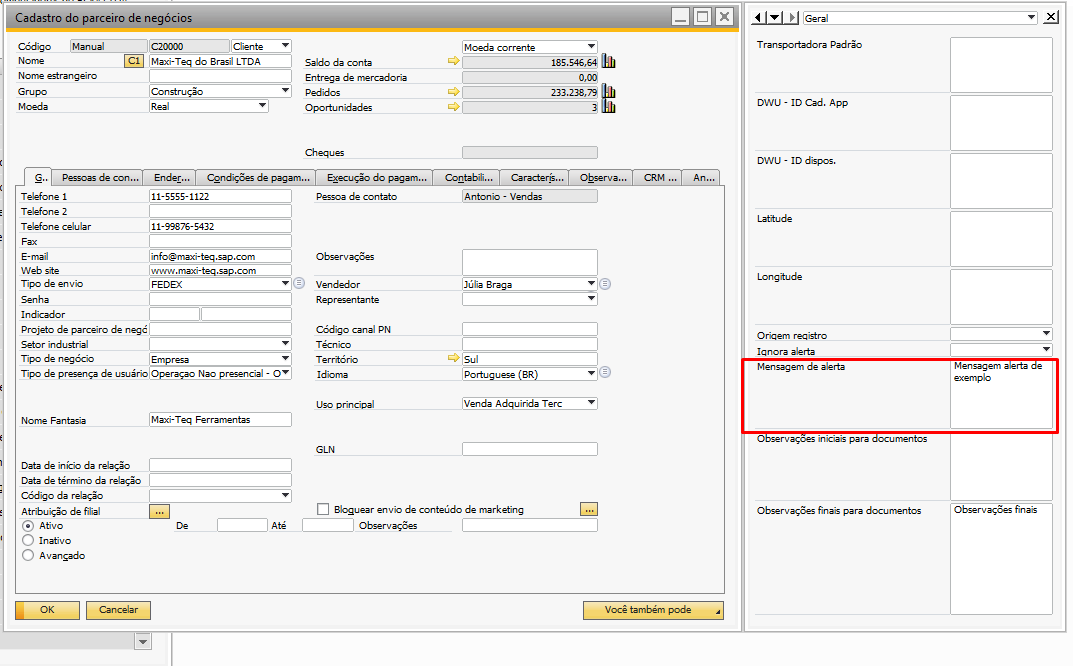Expand the Grupo dropdown showing Construção

click(285, 91)
